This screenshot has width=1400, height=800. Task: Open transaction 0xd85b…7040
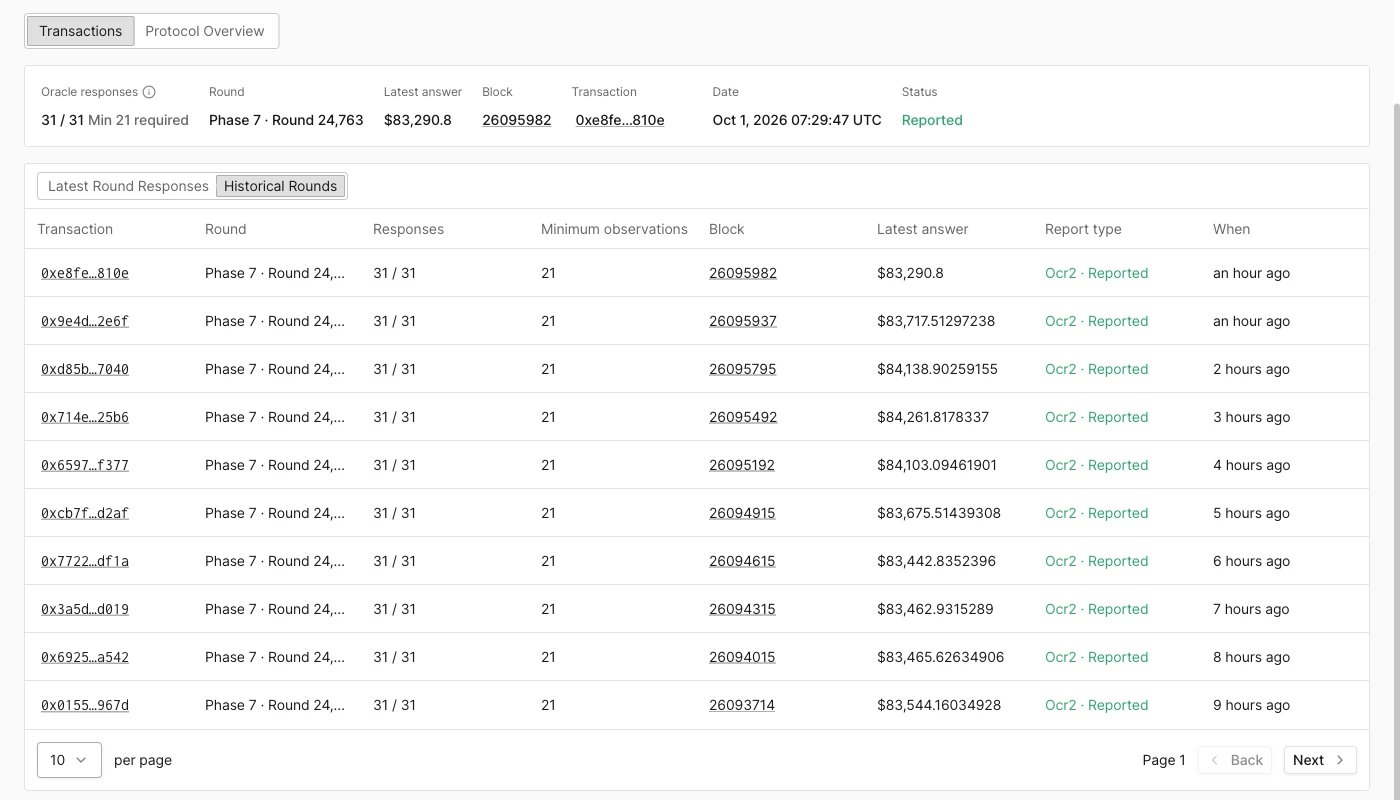(85, 369)
